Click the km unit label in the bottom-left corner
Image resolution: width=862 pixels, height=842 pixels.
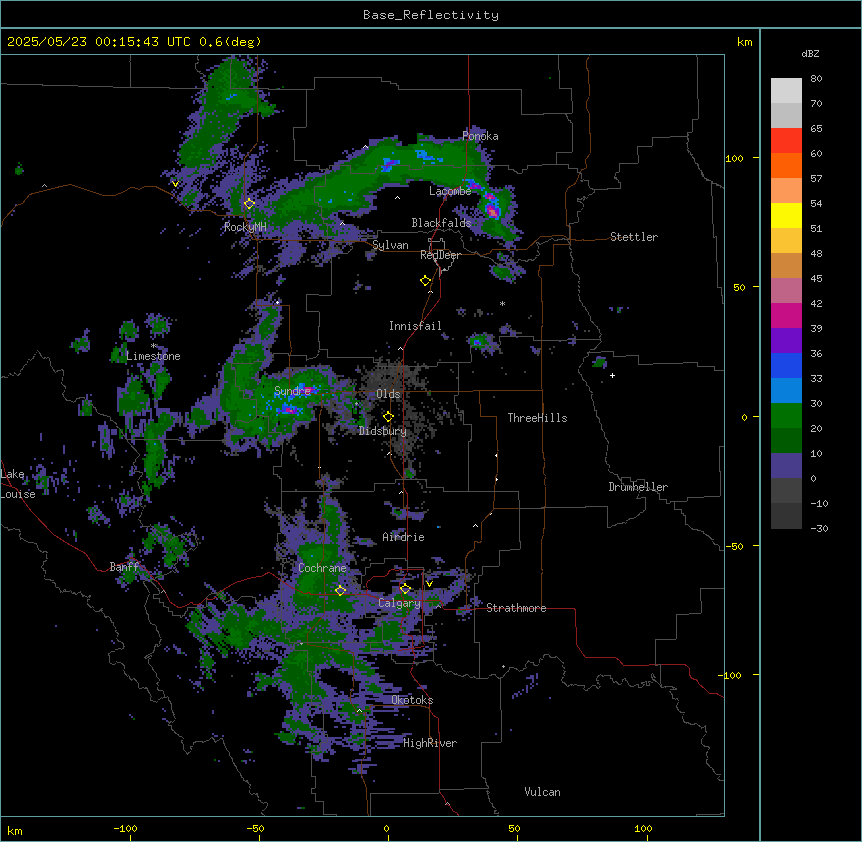[x=15, y=831]
